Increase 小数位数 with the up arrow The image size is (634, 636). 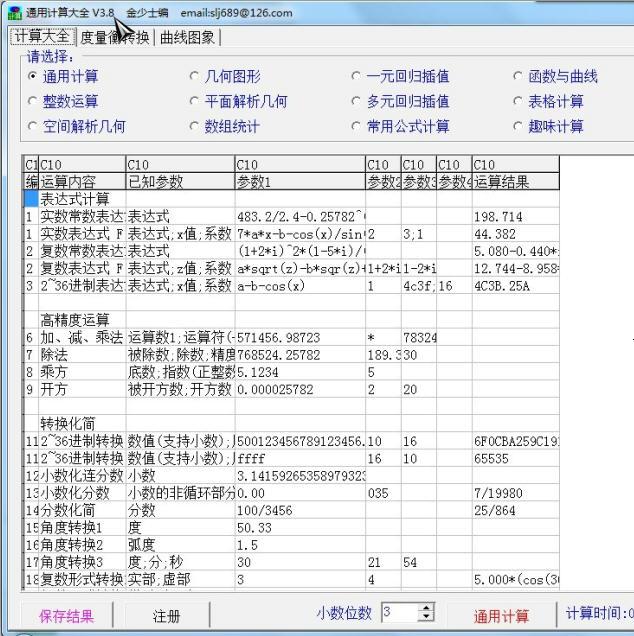426,608
